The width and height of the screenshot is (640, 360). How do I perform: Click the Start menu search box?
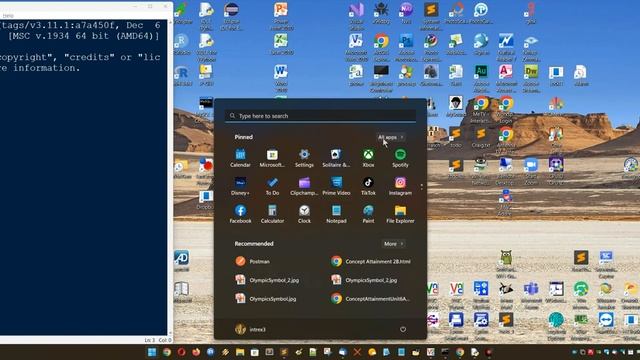(x=320, y=116)
